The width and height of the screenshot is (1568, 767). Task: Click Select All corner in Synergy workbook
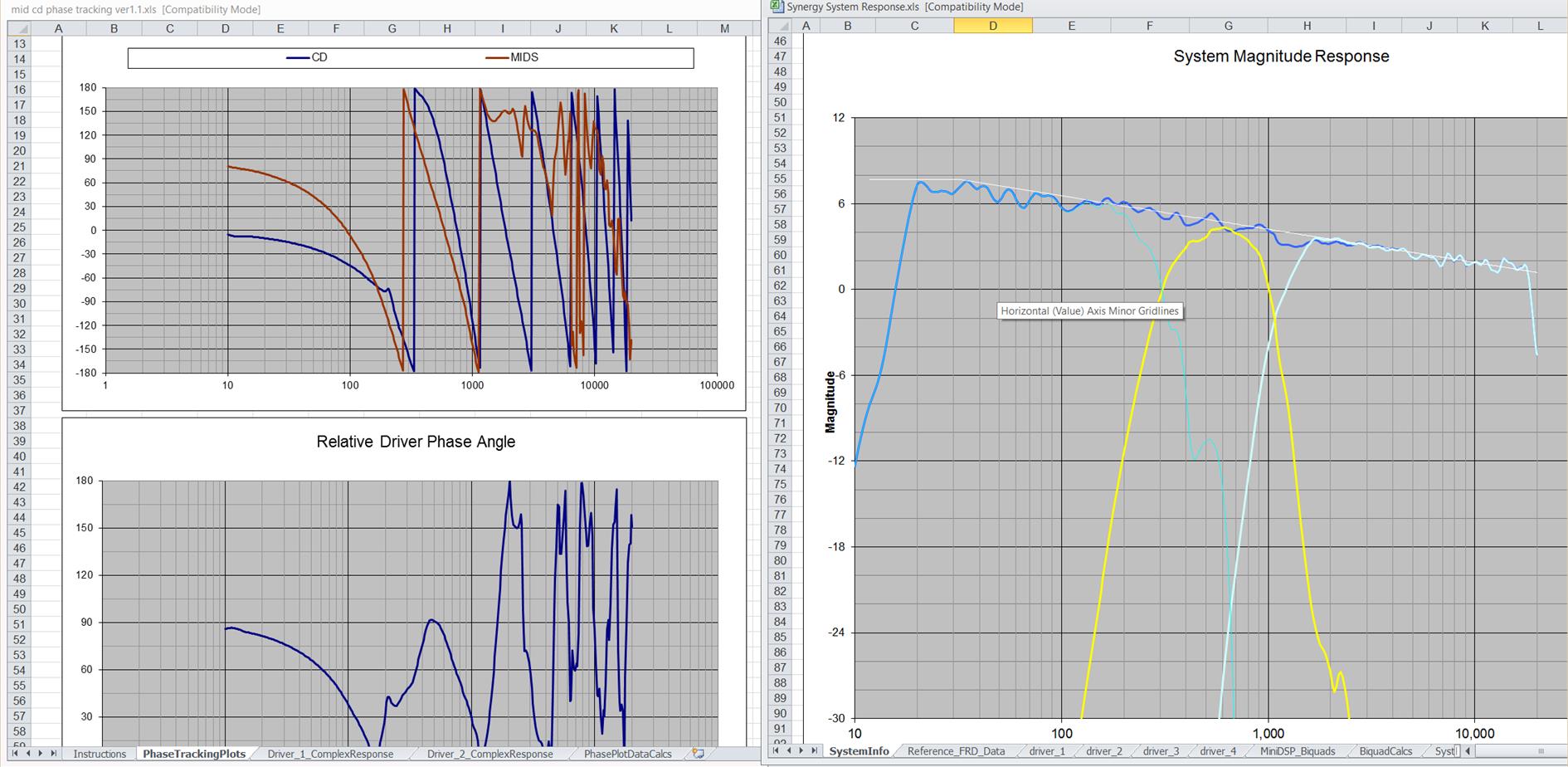coord(780,26)
